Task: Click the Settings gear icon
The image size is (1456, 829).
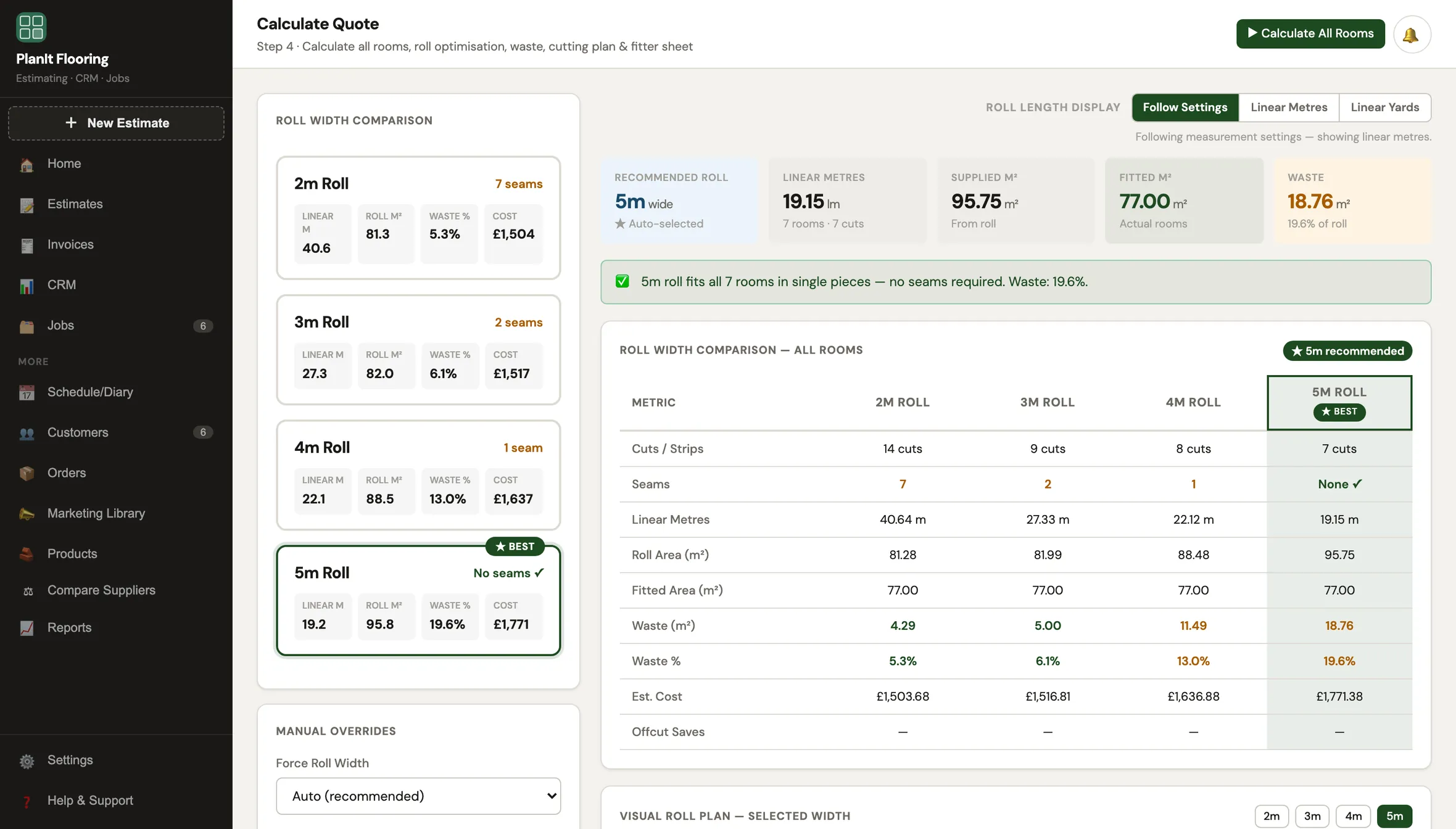Action: (27, 761)
